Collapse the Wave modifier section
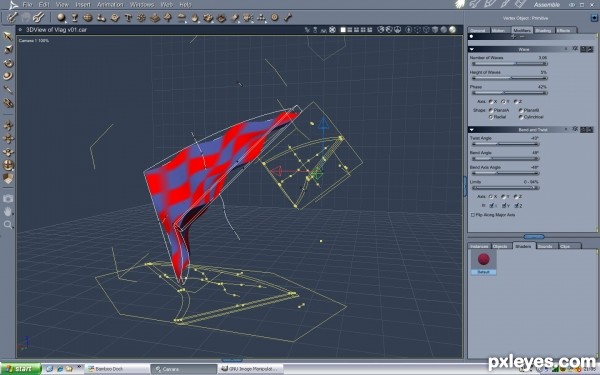 (x=471, y=49)
